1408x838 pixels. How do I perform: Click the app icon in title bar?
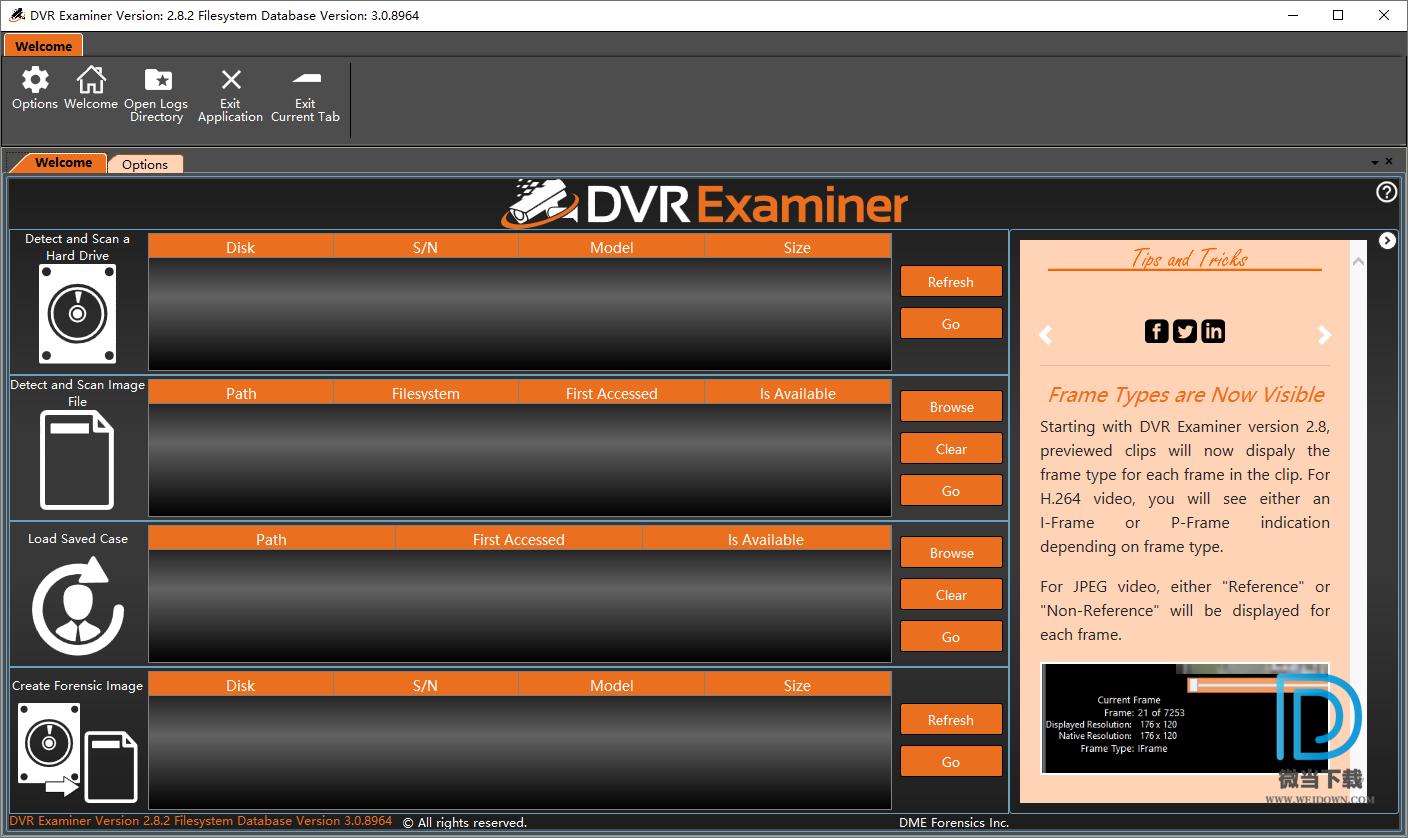(x=17, y=15)
